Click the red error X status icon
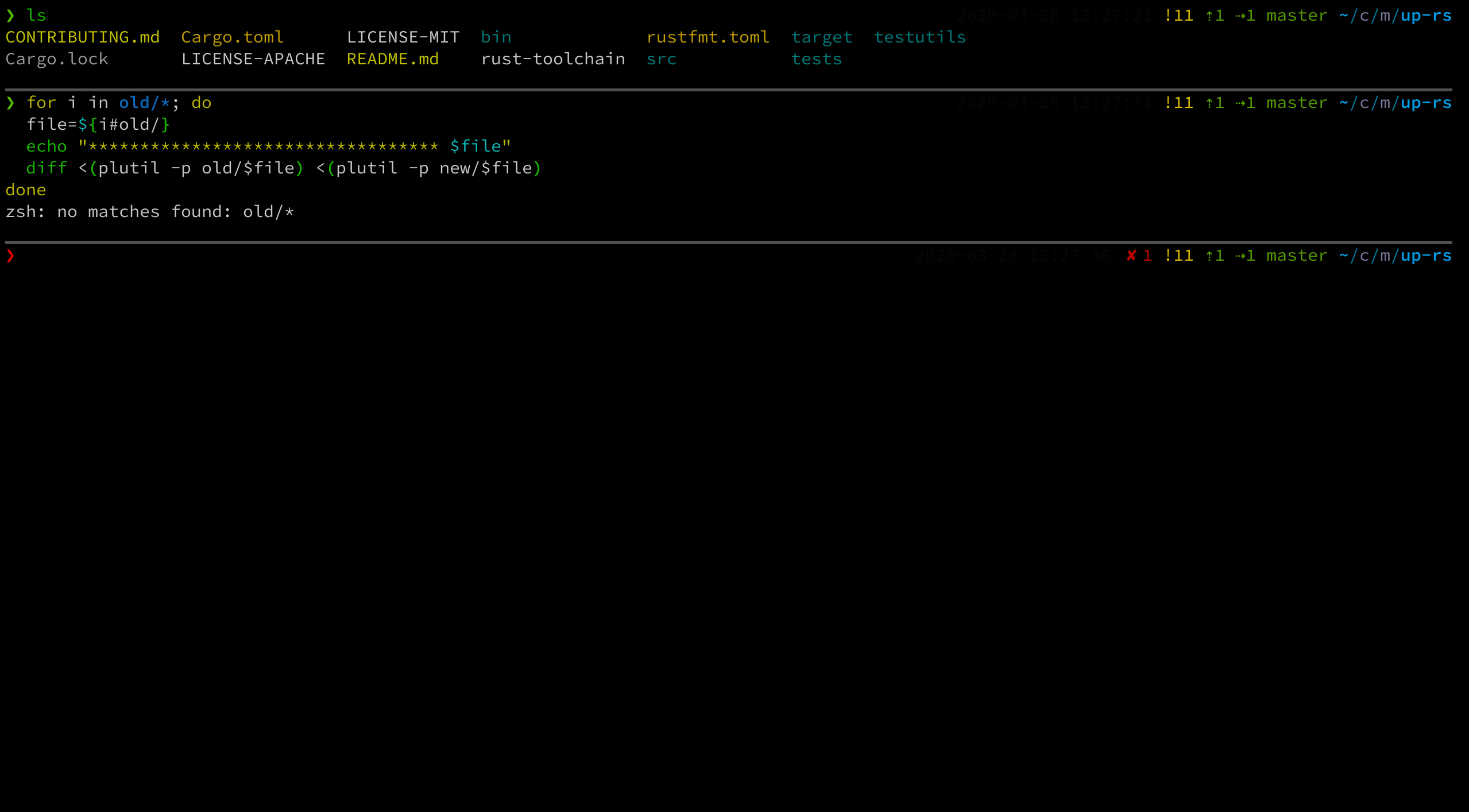Viewport: 1469px width, 812px height. point(1131,256)
